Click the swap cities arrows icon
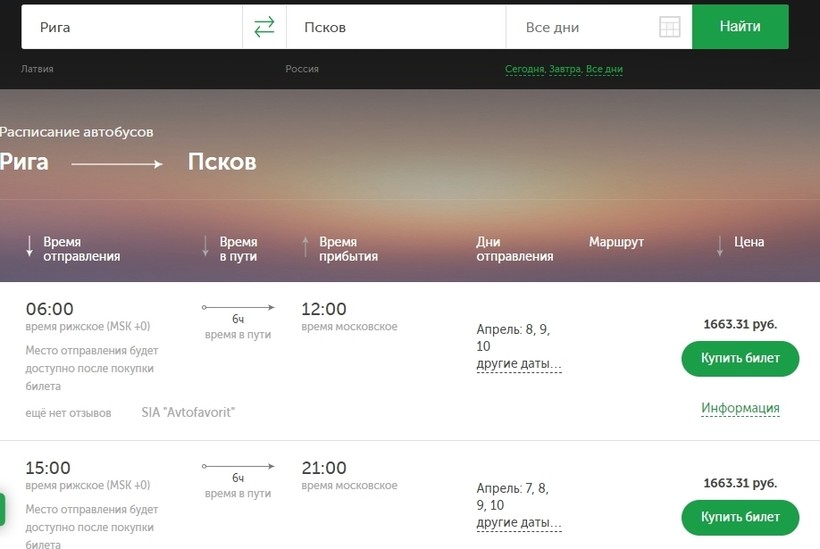Image resolution: width=820 pixels, height=549 pixels. (x=264, y=28)
